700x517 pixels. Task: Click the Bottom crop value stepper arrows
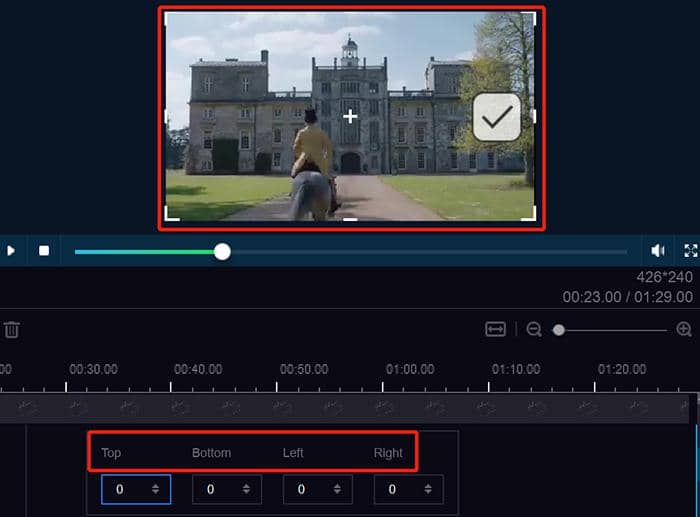(x=246, y=489)
